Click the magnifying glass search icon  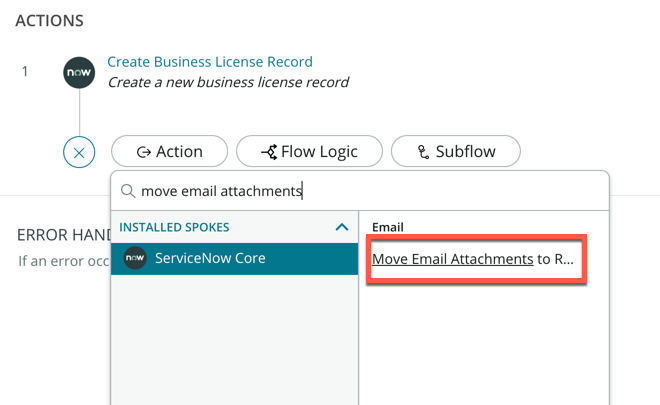click(x=128, y=191)
